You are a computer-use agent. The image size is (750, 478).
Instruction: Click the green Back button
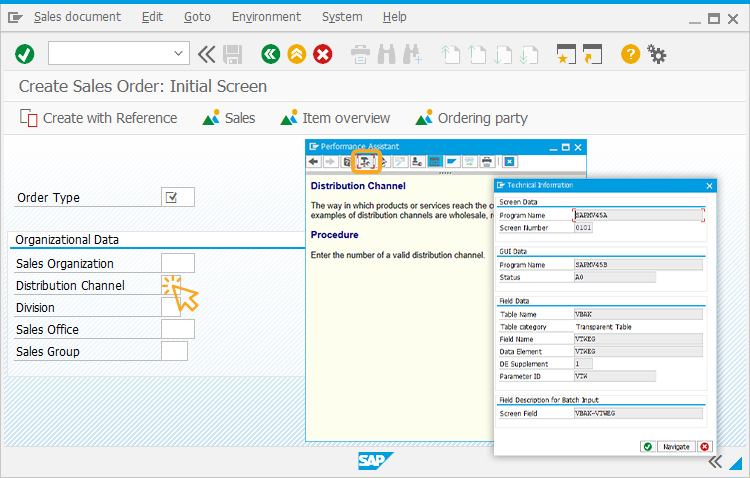271,54
